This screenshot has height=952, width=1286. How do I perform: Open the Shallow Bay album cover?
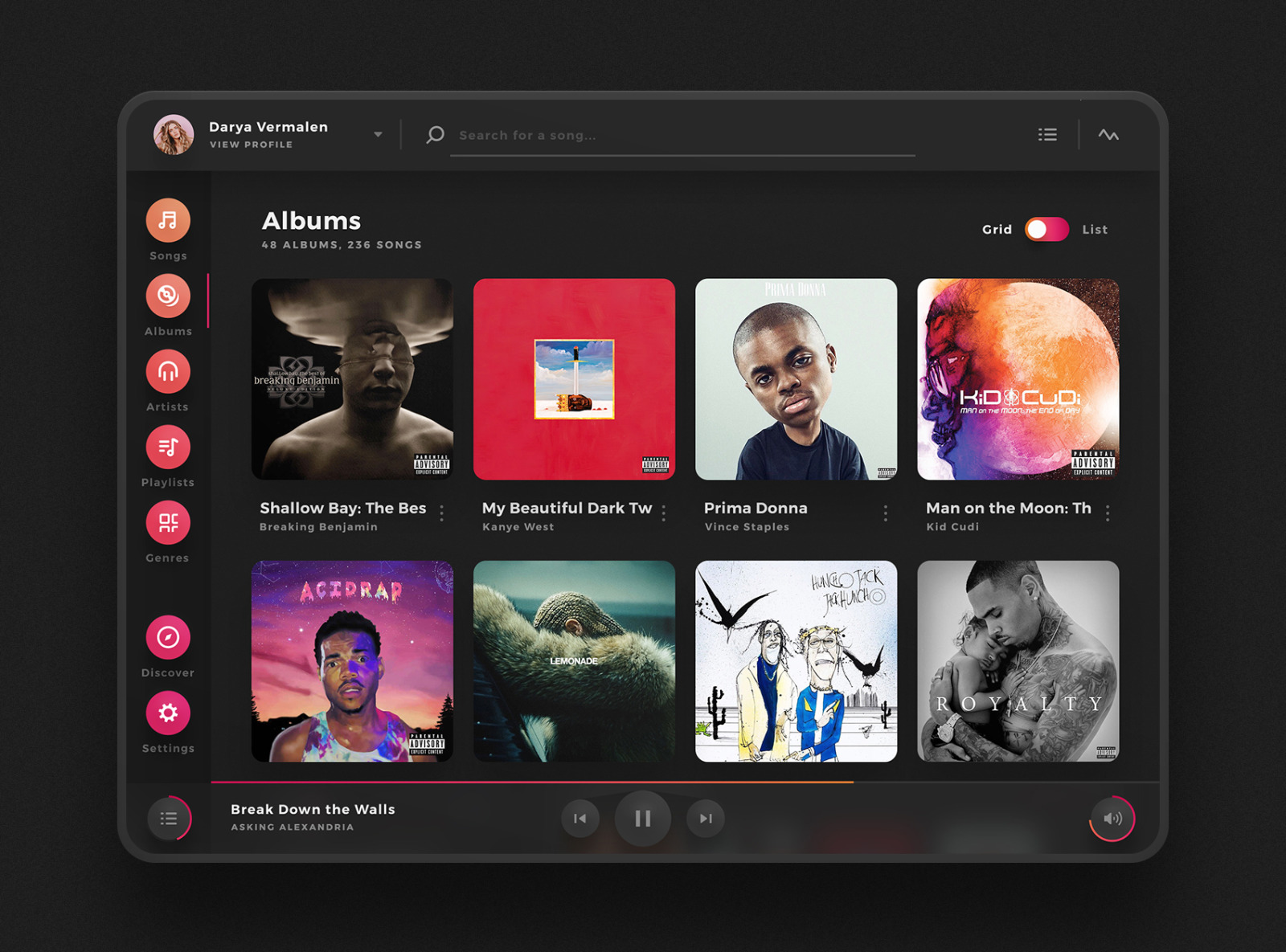[x=352, y=379]
